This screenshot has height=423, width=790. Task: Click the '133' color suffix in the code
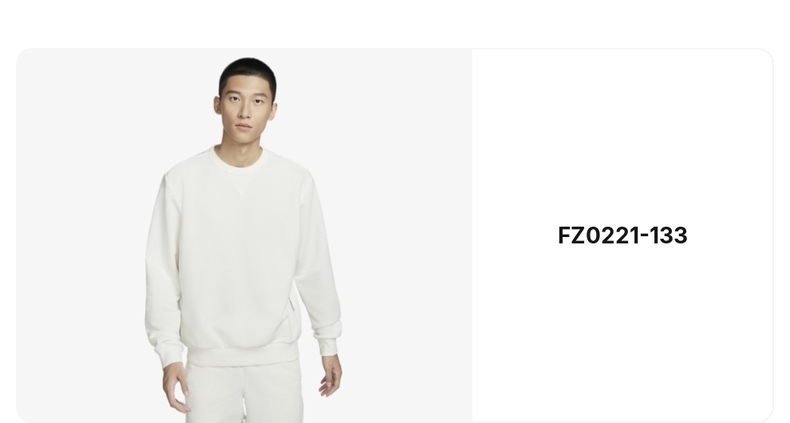pyautogui.click(x=669, y=236)
